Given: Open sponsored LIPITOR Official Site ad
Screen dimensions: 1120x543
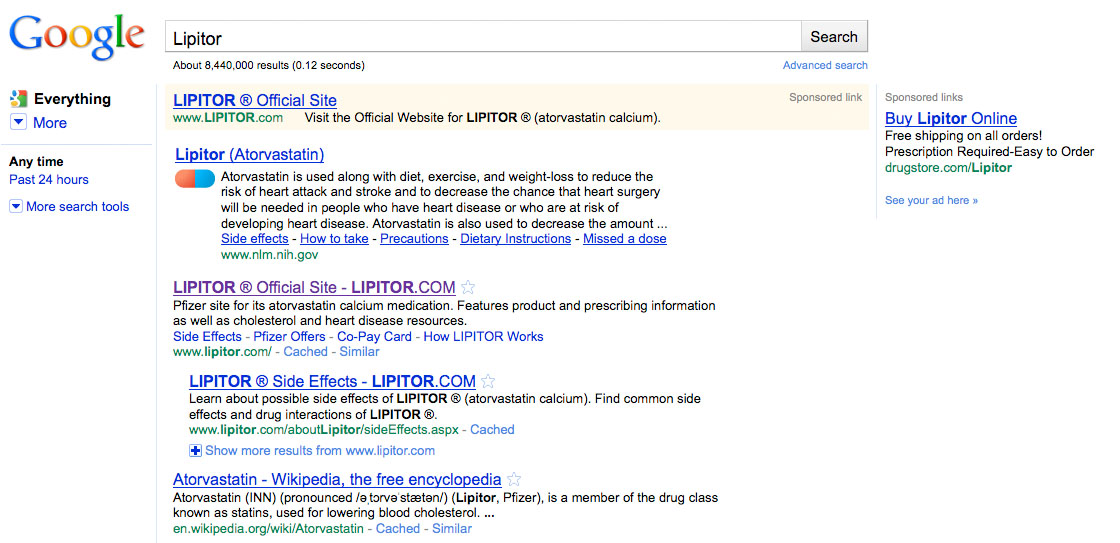Looking at the screenshot, I should click(255, 101).
